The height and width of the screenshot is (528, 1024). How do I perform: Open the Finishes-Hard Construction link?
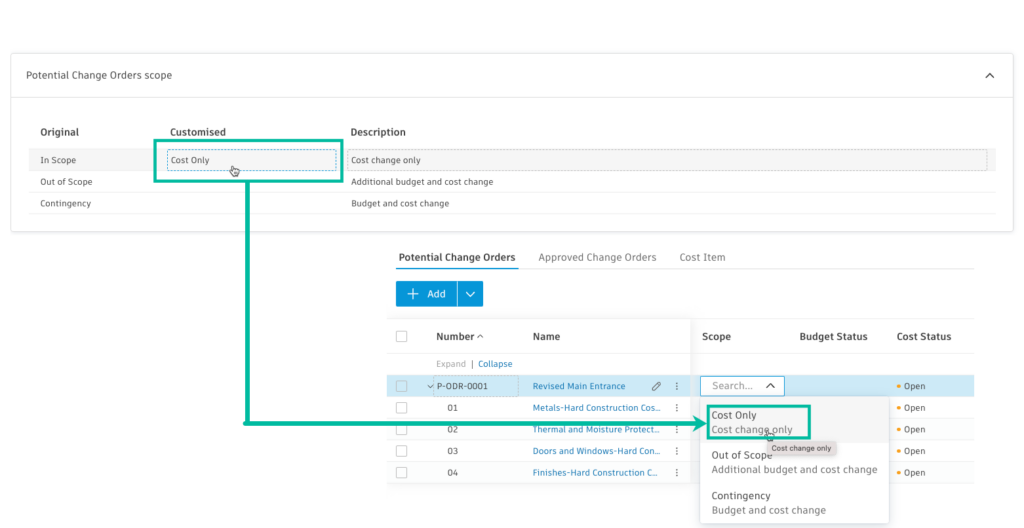pyautogui.click(x=595, y=472)
